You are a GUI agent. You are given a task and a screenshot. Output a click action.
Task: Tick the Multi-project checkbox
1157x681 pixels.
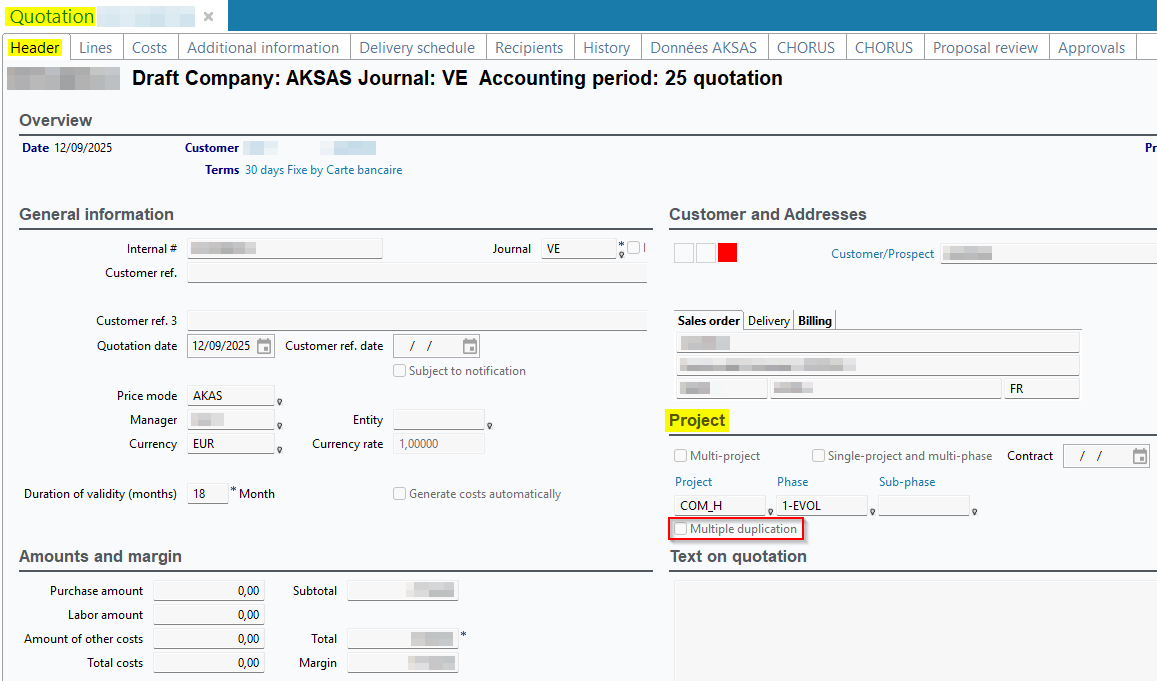coord(681,456)
